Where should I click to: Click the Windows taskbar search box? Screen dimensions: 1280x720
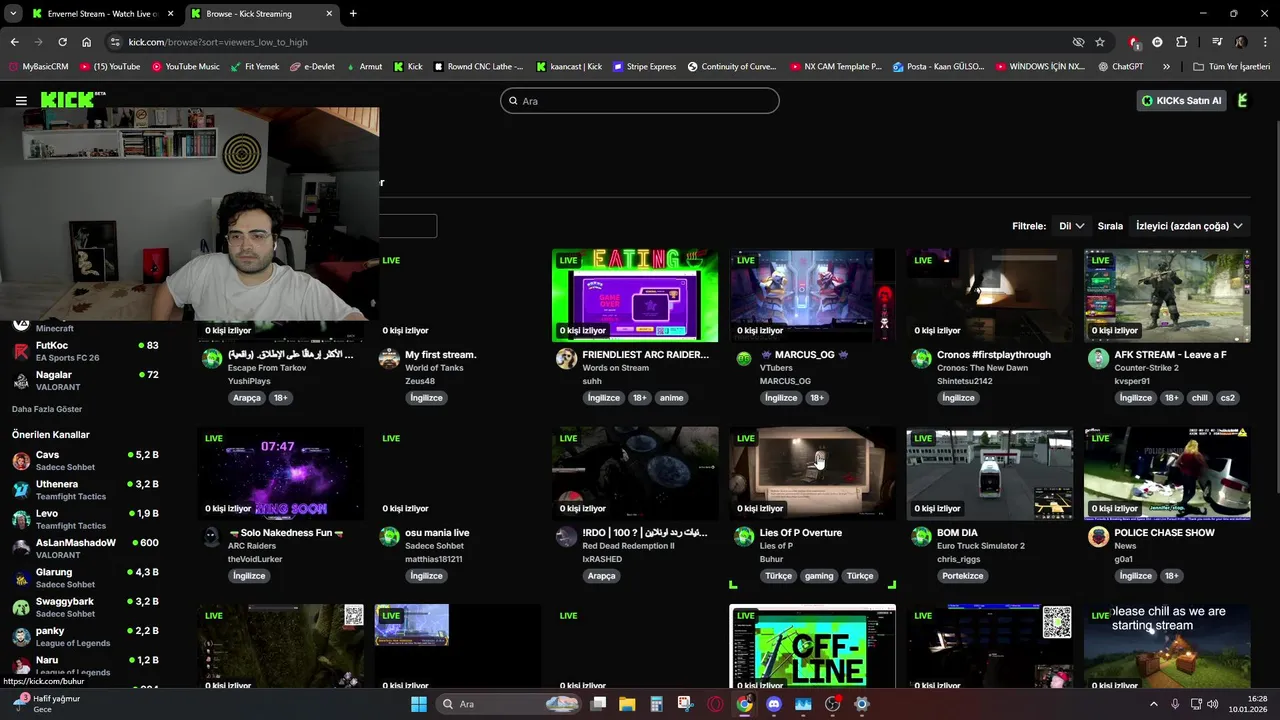511,704
